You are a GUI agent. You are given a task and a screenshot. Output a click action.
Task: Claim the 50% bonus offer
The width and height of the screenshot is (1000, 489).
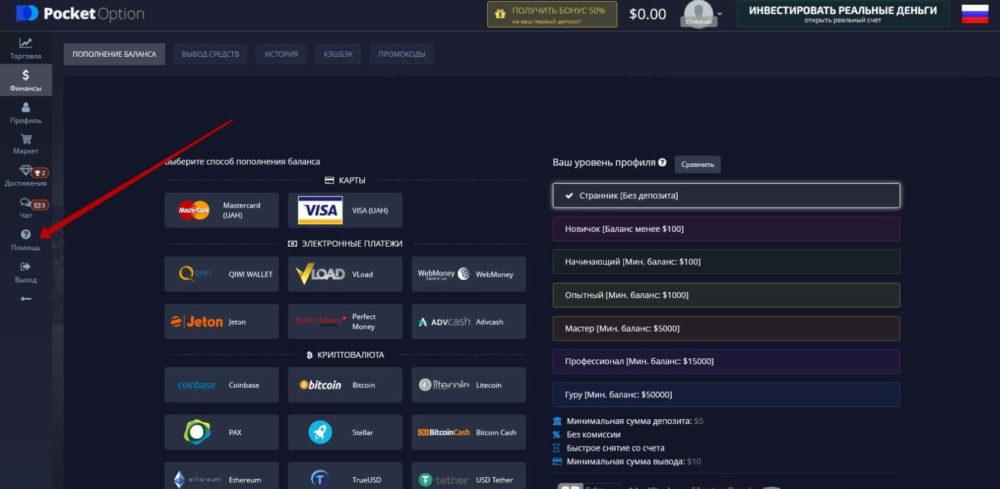point(551,14)
